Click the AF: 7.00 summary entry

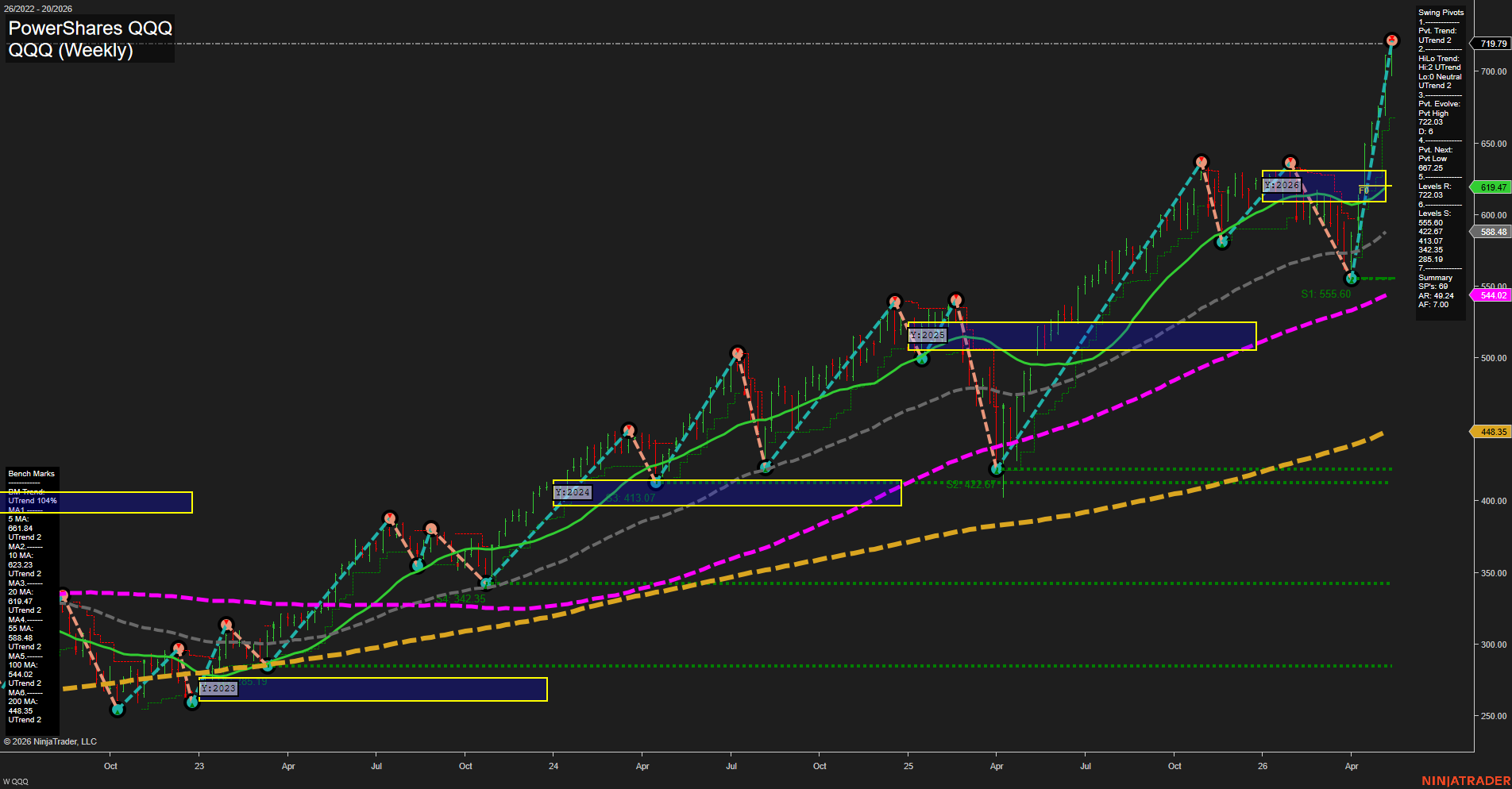coord(1433,305)
